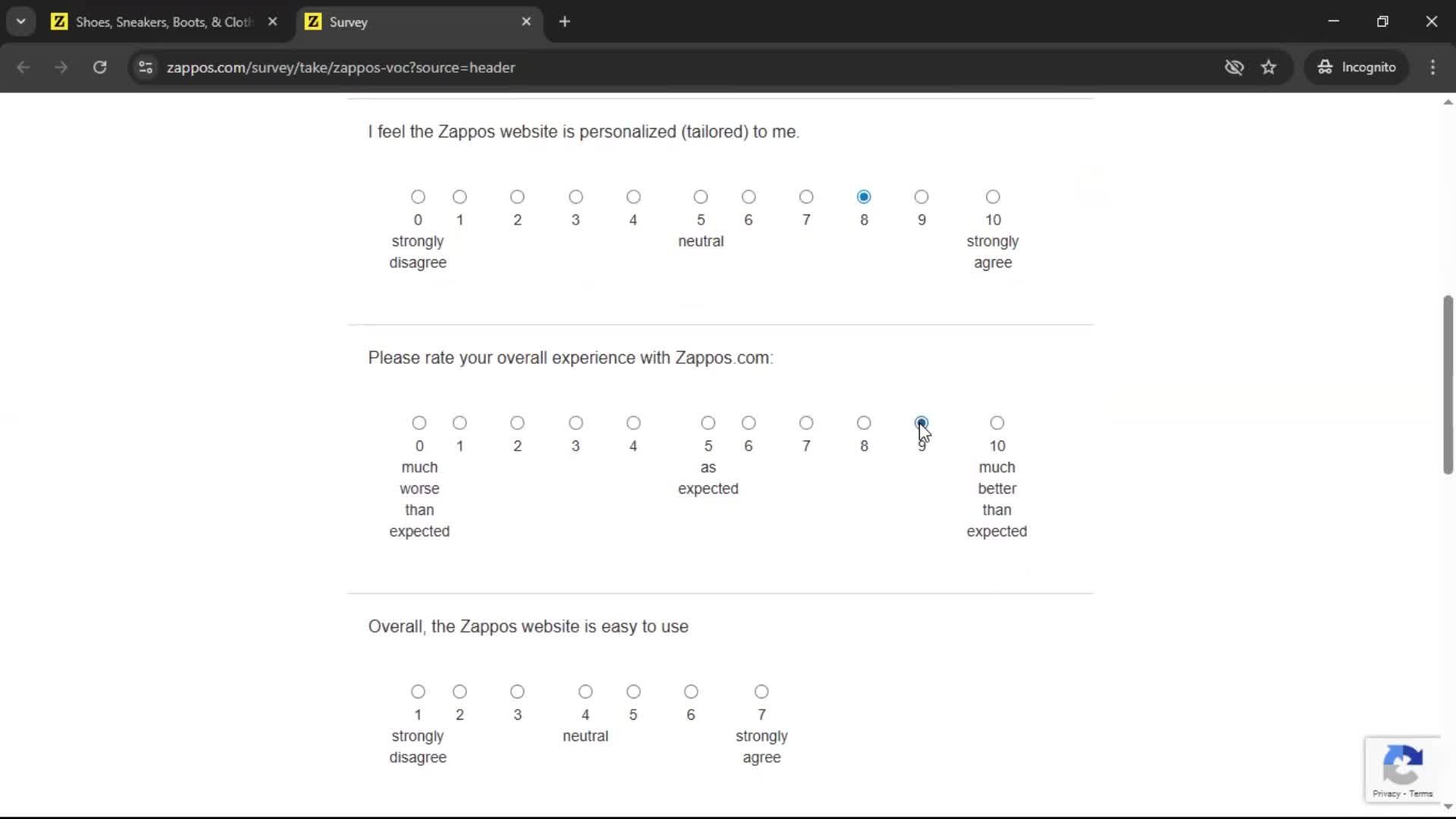1456x819 pixels.
Task: Choose 10 much better for overall experience
Action: (997, 423)
